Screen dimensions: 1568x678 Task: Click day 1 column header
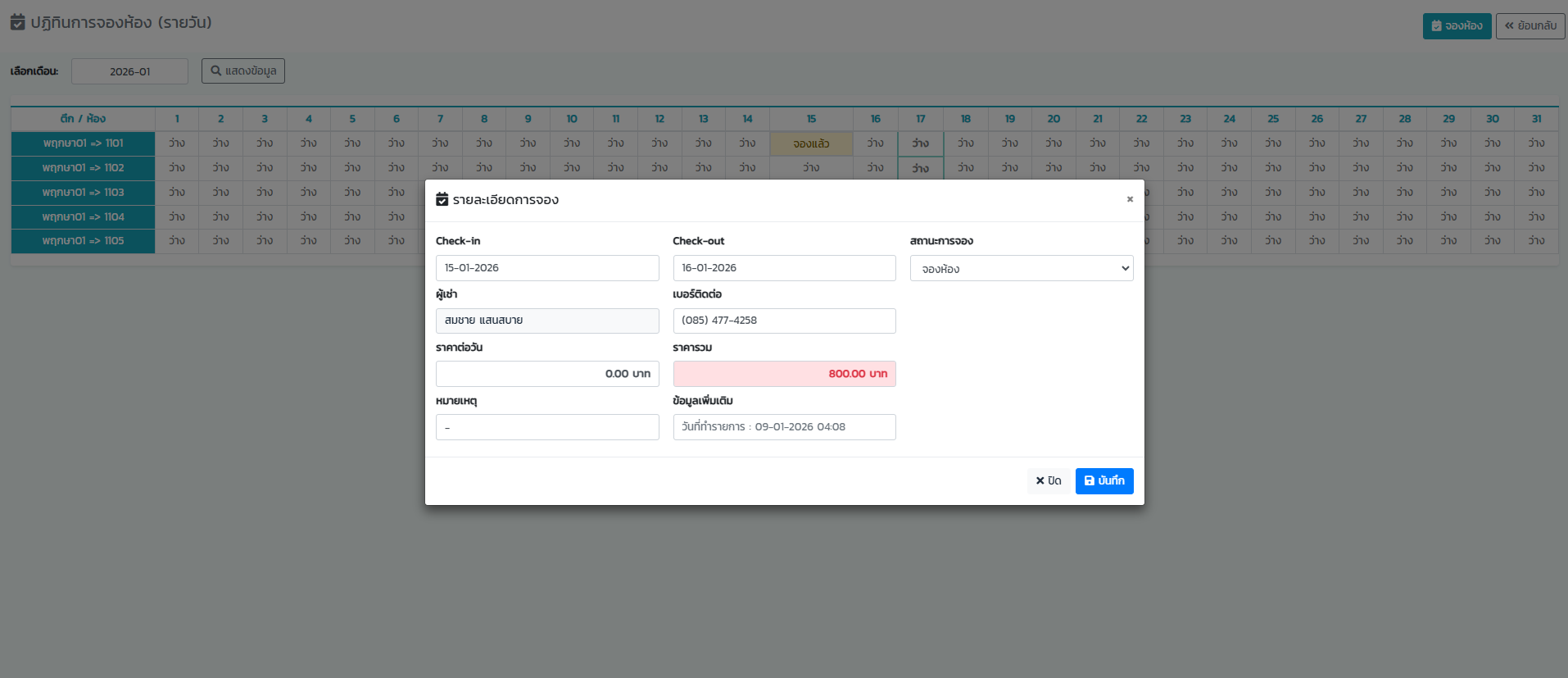177,119
